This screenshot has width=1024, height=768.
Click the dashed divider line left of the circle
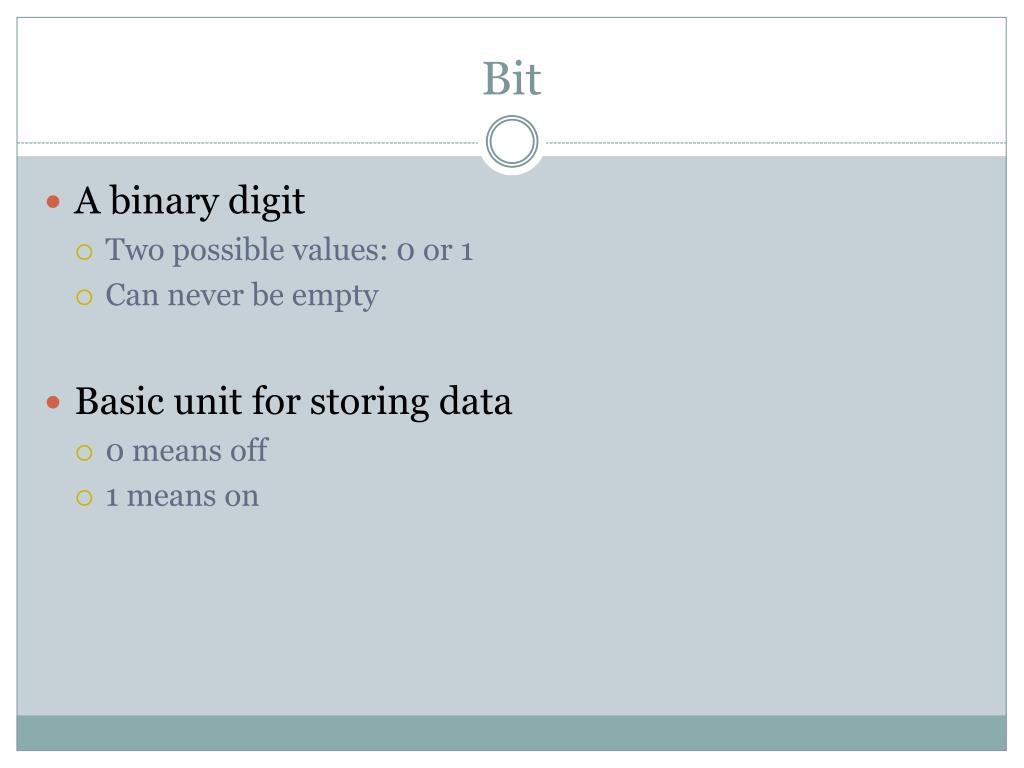point(248,142)
